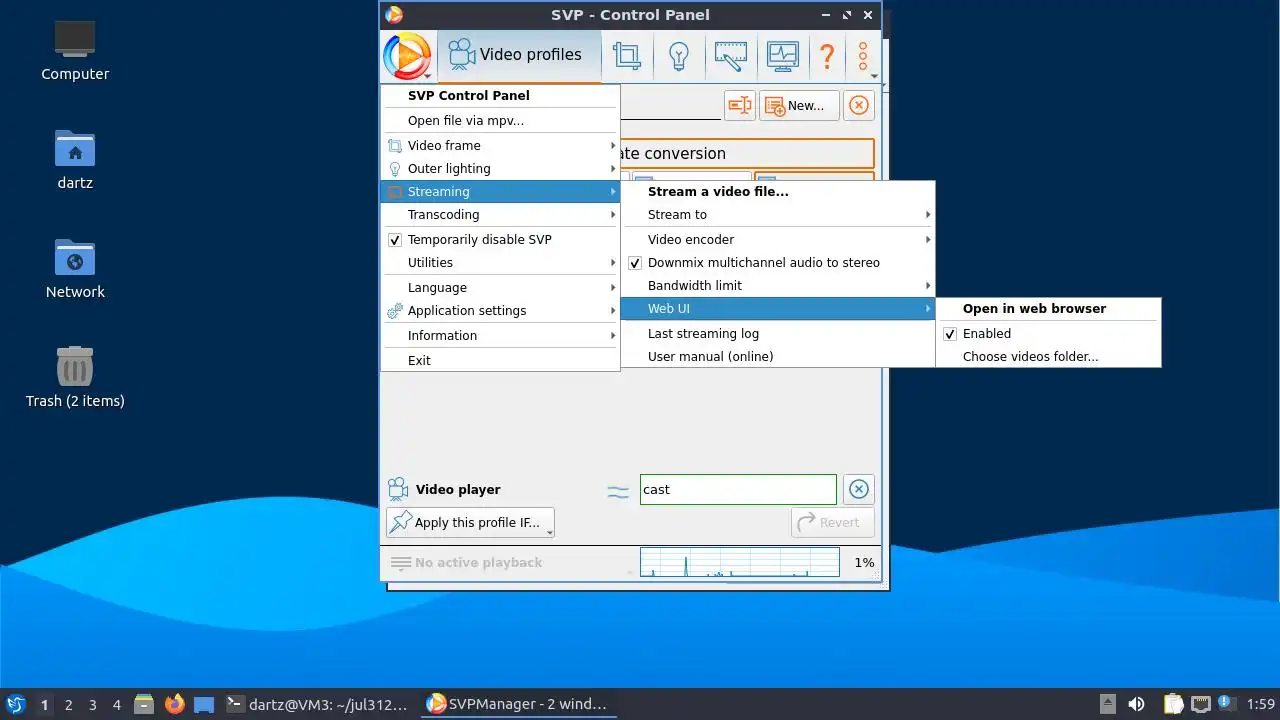1280x720 pixels.
Task: Switch to the Video profiles tab
Action: 518,55
